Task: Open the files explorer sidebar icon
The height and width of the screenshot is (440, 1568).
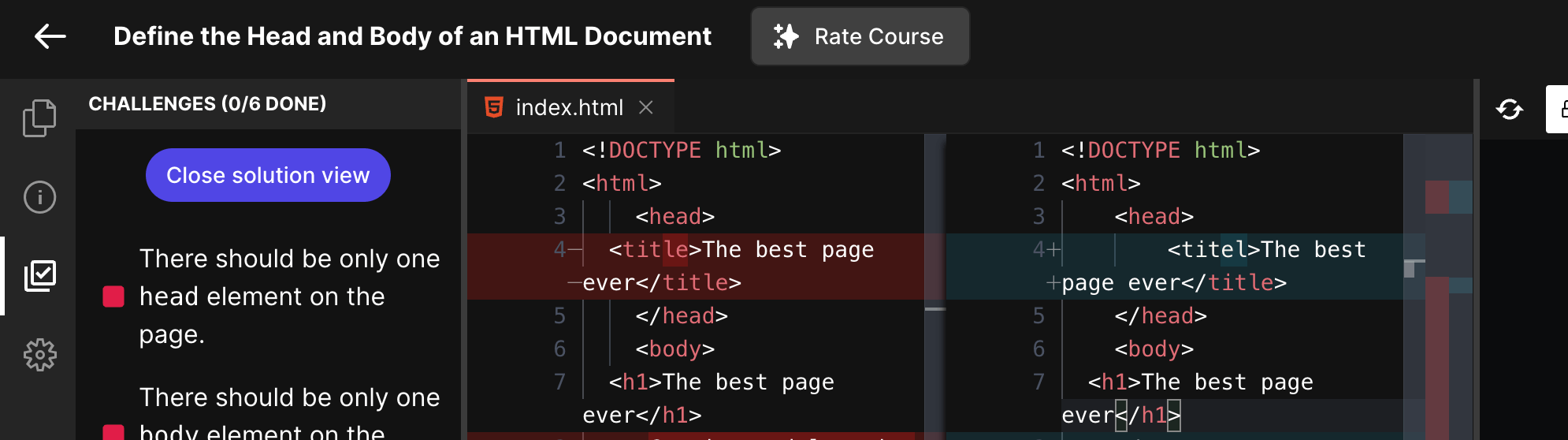Action: [39, 118]
